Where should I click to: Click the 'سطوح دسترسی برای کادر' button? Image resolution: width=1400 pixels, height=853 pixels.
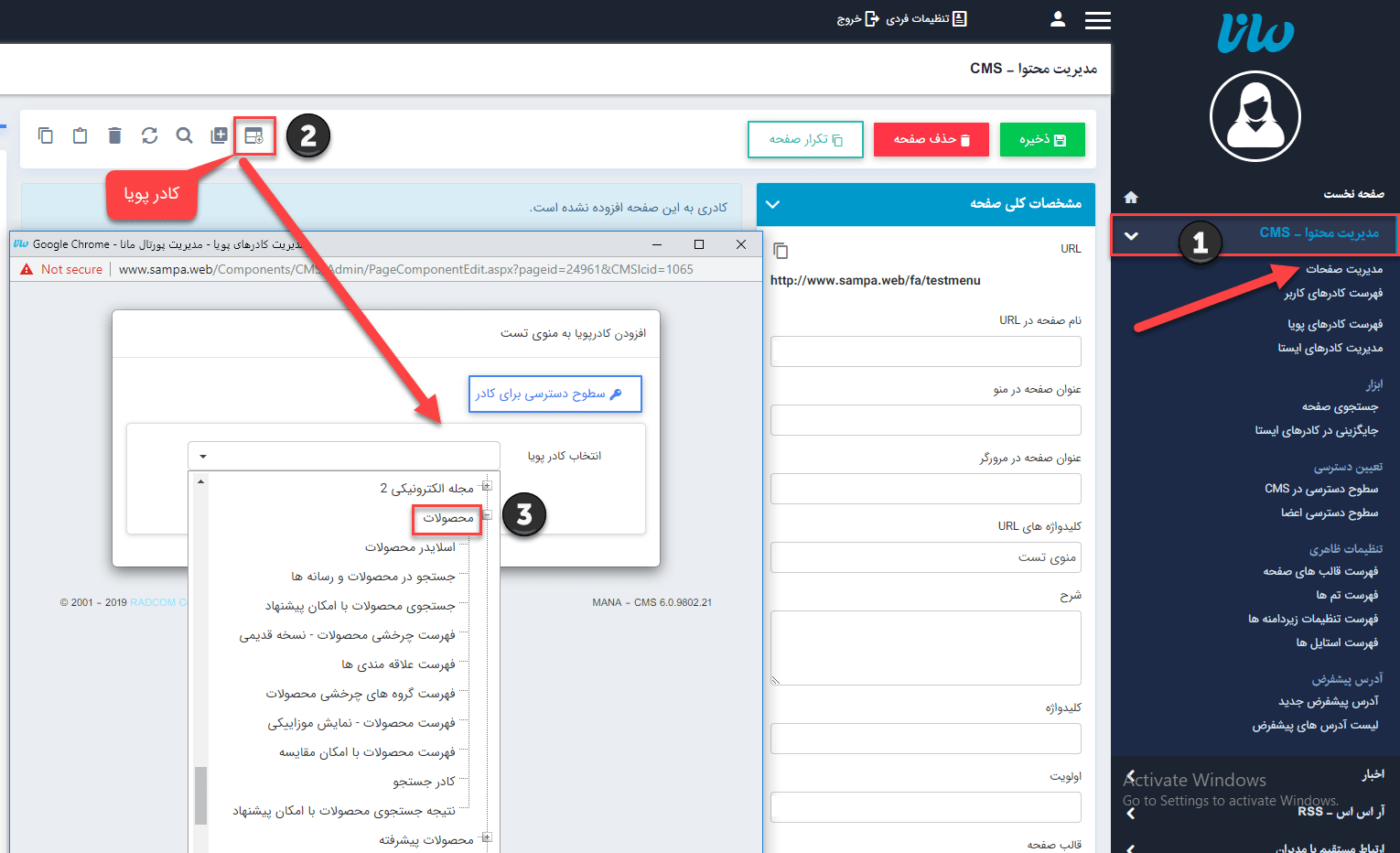(555, 394)
